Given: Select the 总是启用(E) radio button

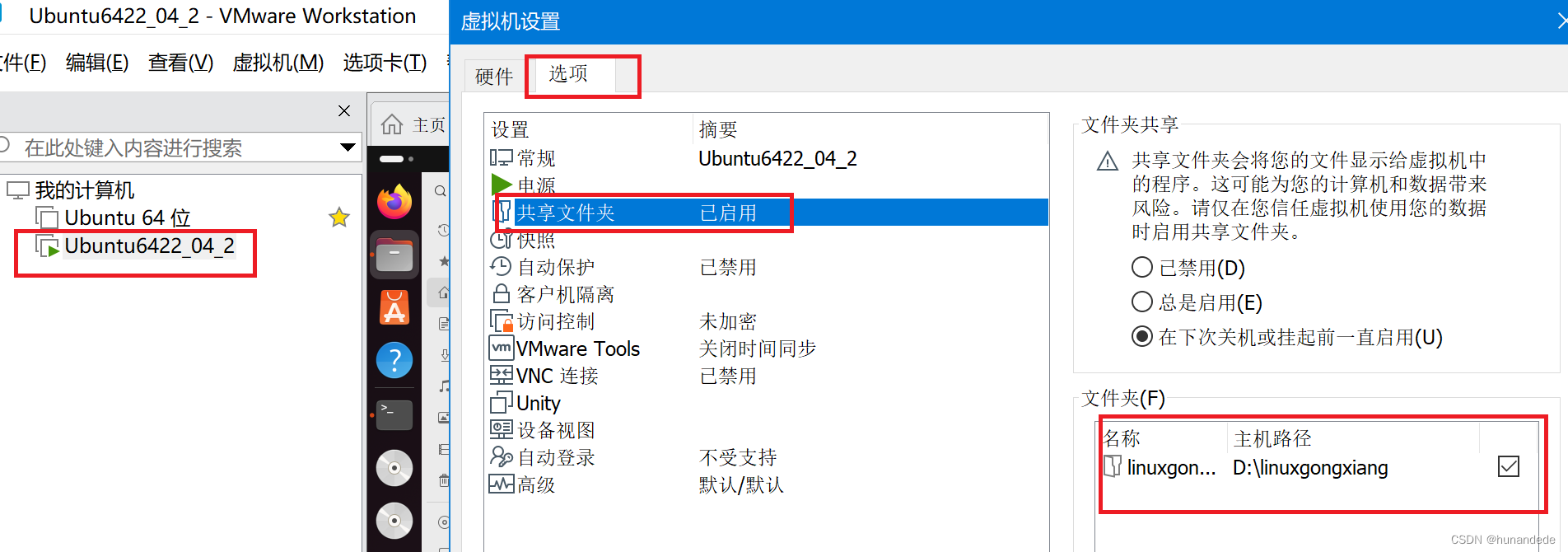Looking at the screenshot, I should [1141, 302].
